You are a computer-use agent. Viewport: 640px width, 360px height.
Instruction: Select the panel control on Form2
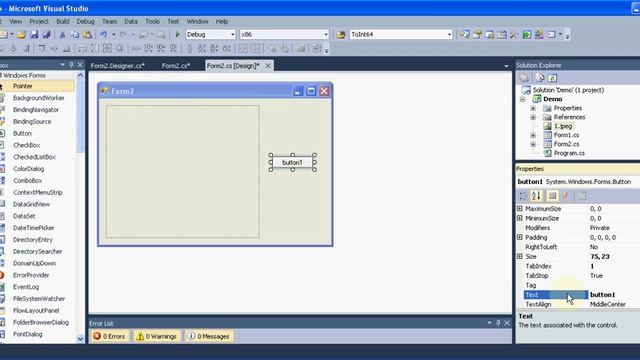tap(182, 171)
